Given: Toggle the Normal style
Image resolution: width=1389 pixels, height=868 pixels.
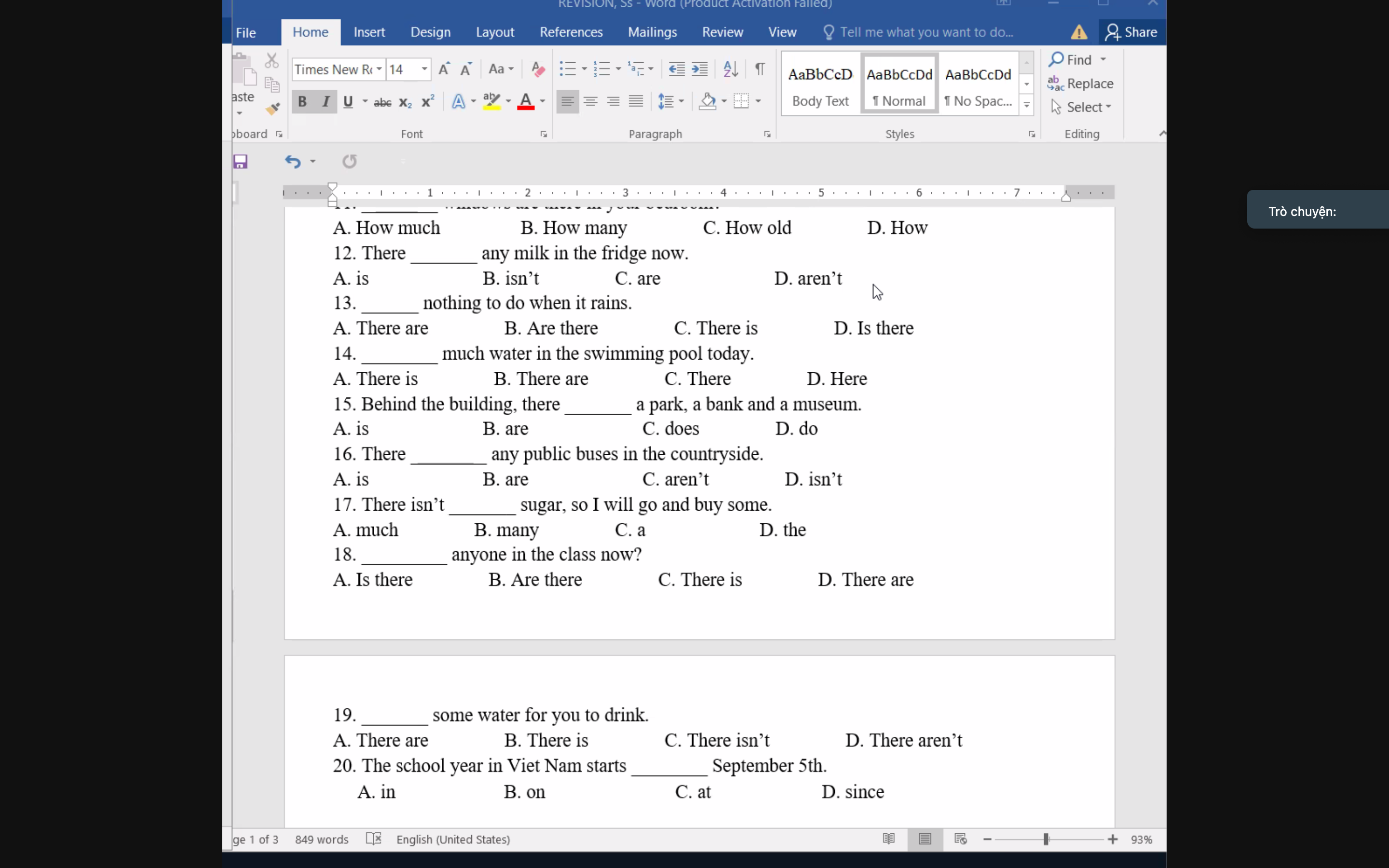Looking at the screenshot, I should [x=899, y=85].
